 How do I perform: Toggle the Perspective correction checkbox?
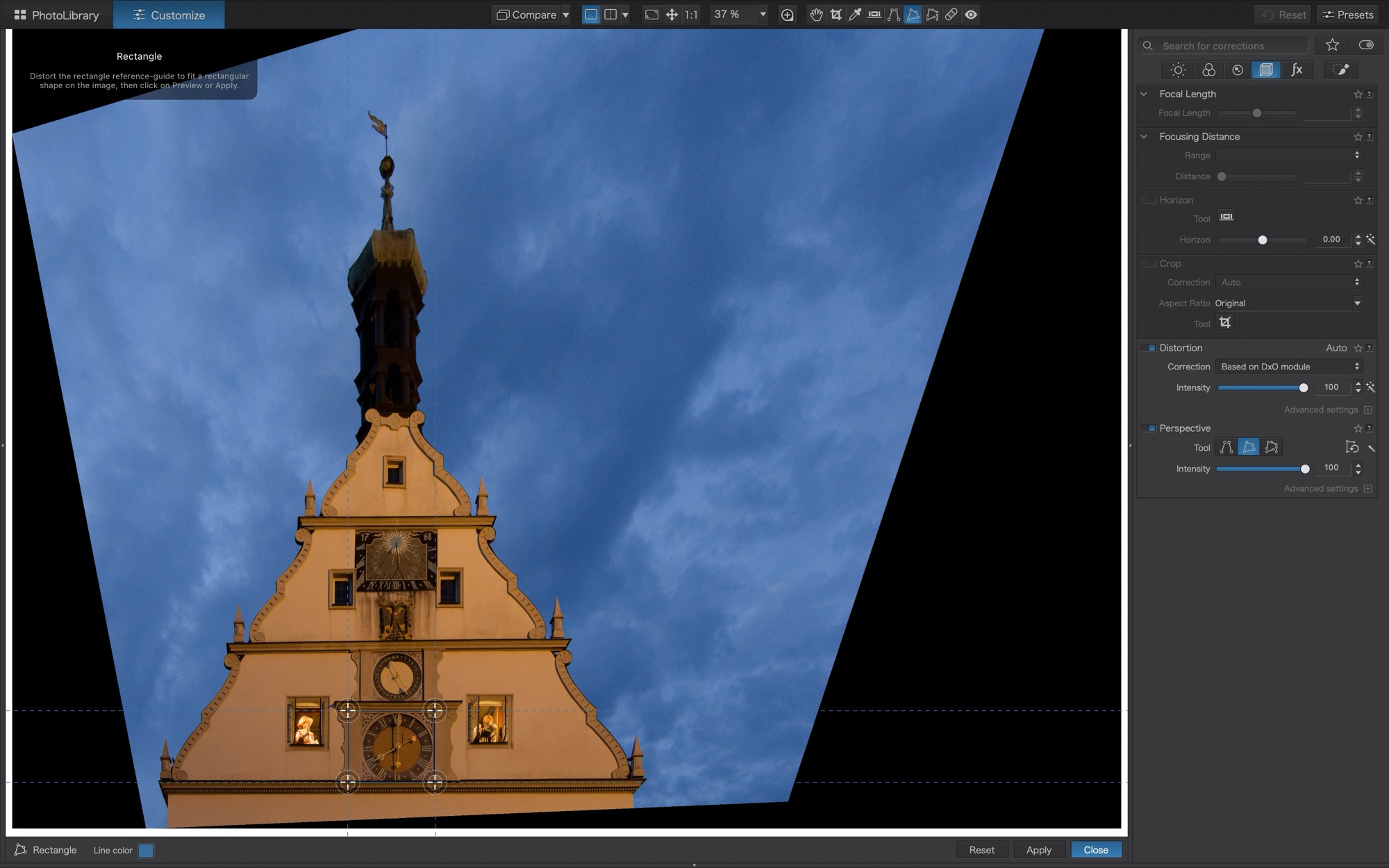pos(1150,428)
